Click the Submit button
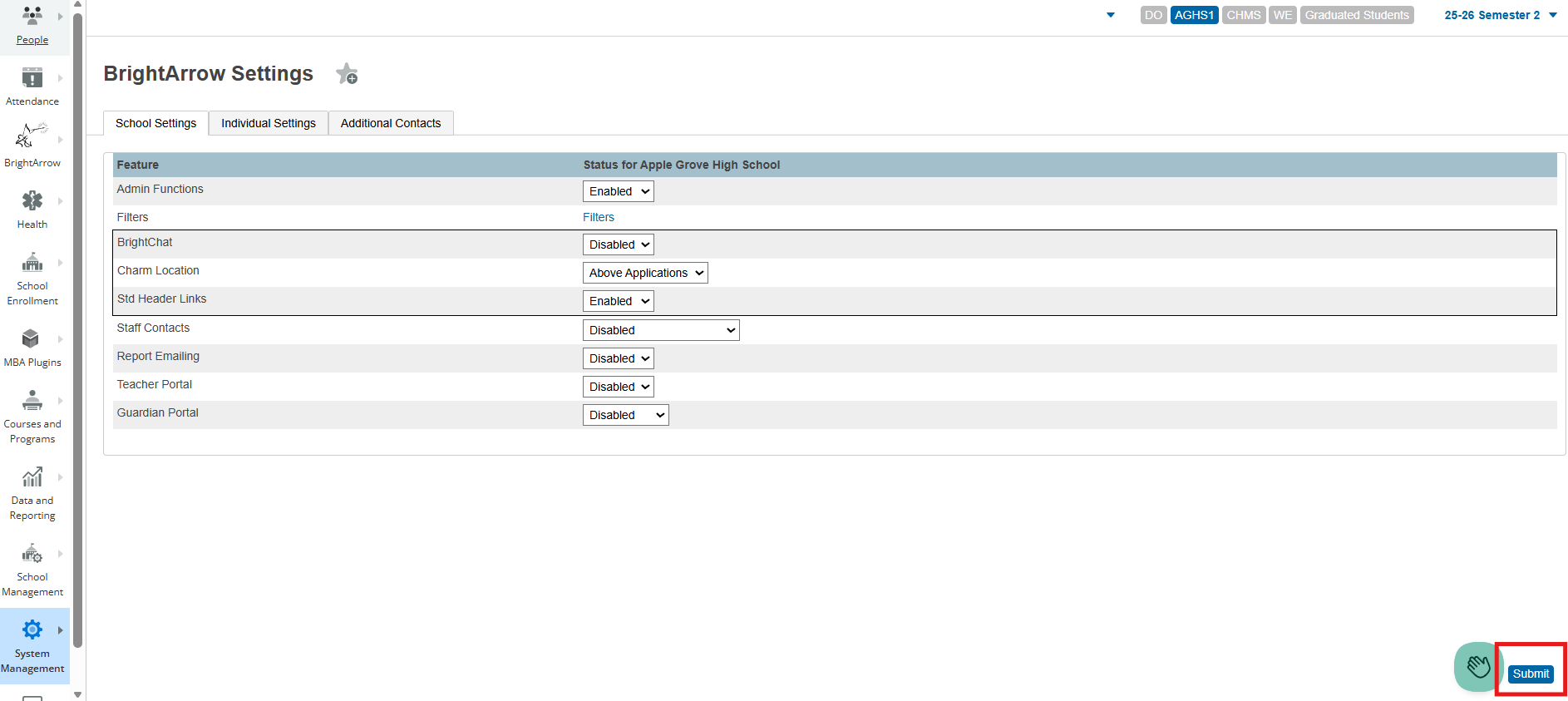The height and width of the screenshot is (701, 1568). 1531,674
